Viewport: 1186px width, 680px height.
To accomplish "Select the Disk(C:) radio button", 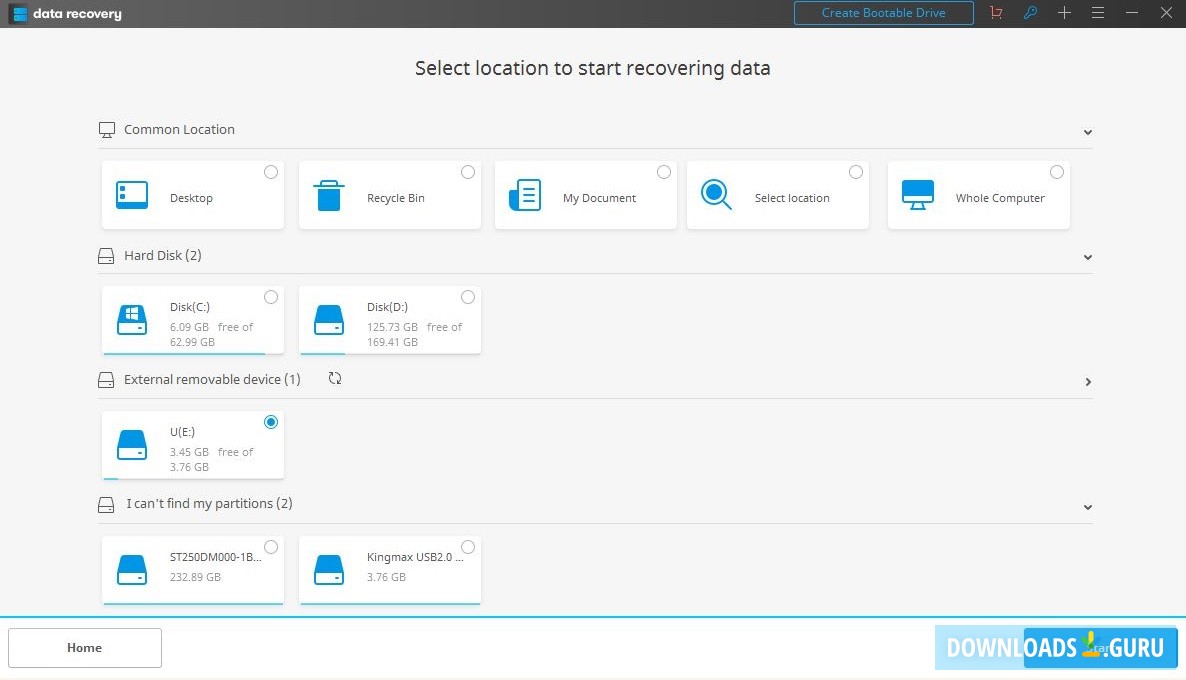I will coord(270,296).
